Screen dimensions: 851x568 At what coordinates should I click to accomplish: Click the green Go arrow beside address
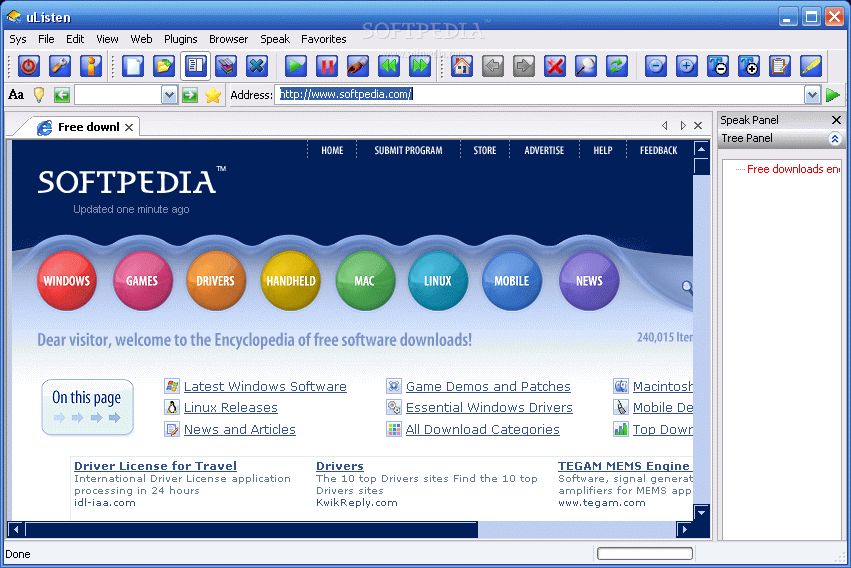(832, 95)
